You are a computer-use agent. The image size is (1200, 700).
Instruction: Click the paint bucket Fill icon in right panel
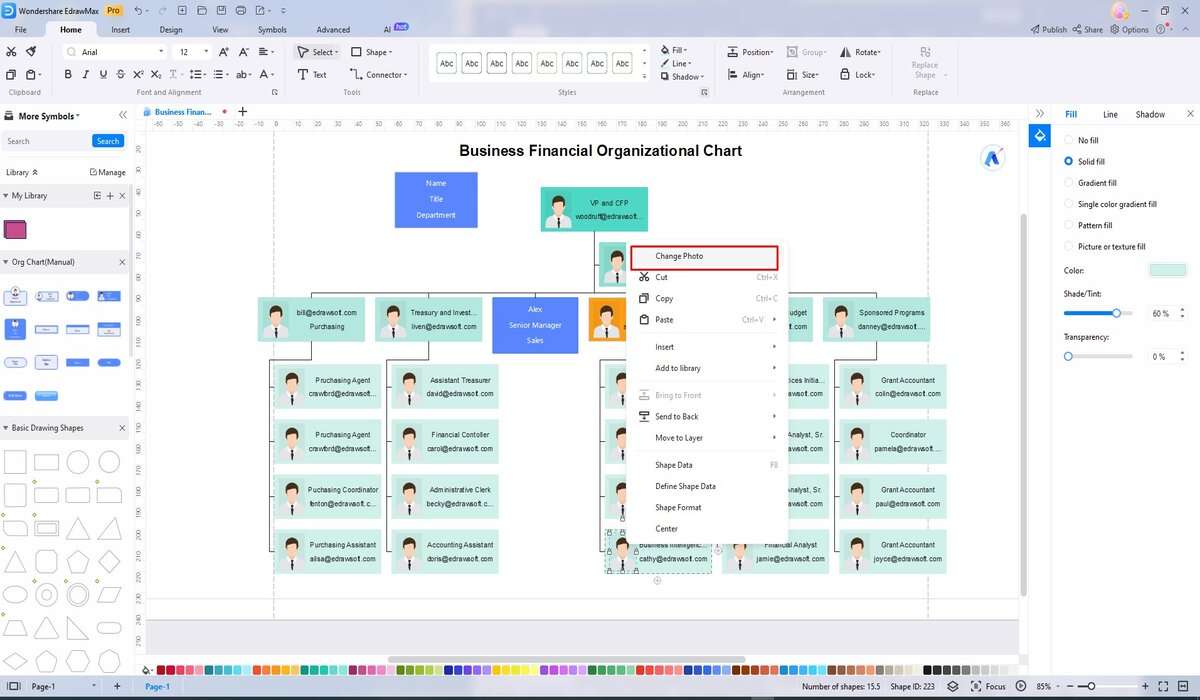pos(1040,136)
